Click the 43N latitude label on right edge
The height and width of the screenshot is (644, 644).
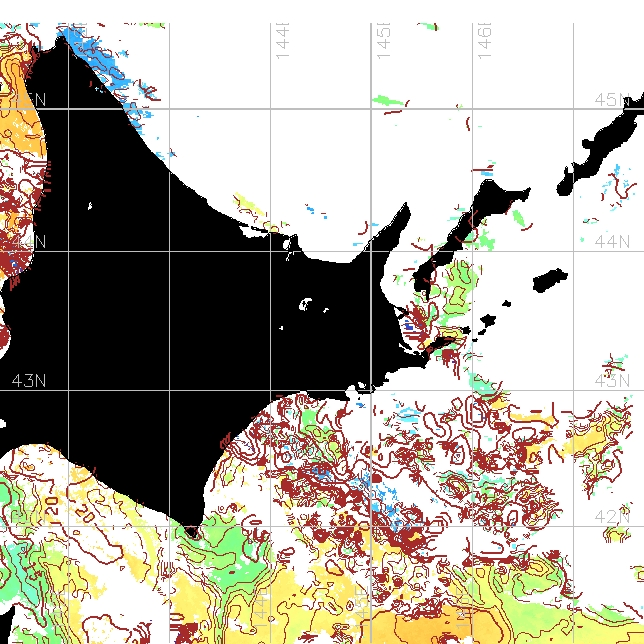(612, 381)
